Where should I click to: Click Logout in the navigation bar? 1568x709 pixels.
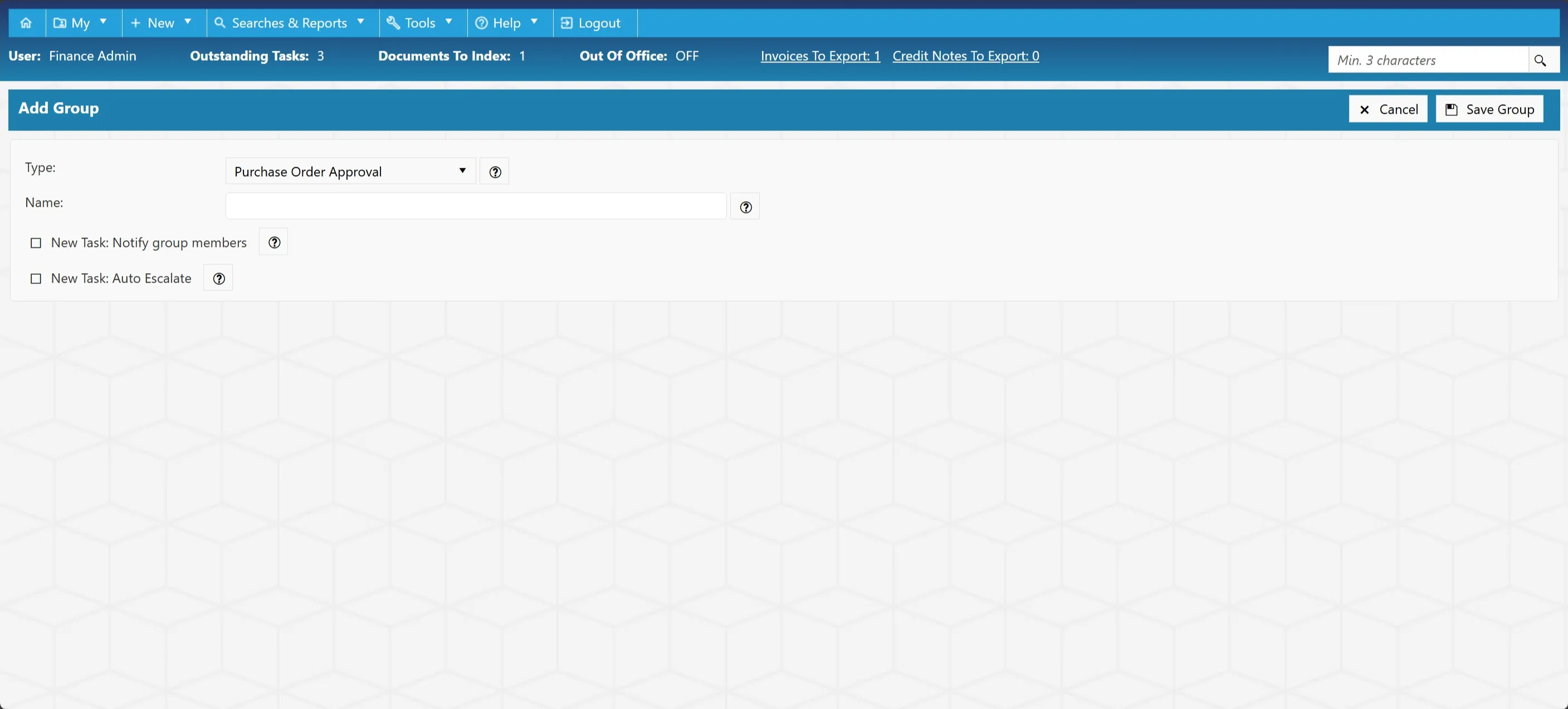(x=595, y=22)
